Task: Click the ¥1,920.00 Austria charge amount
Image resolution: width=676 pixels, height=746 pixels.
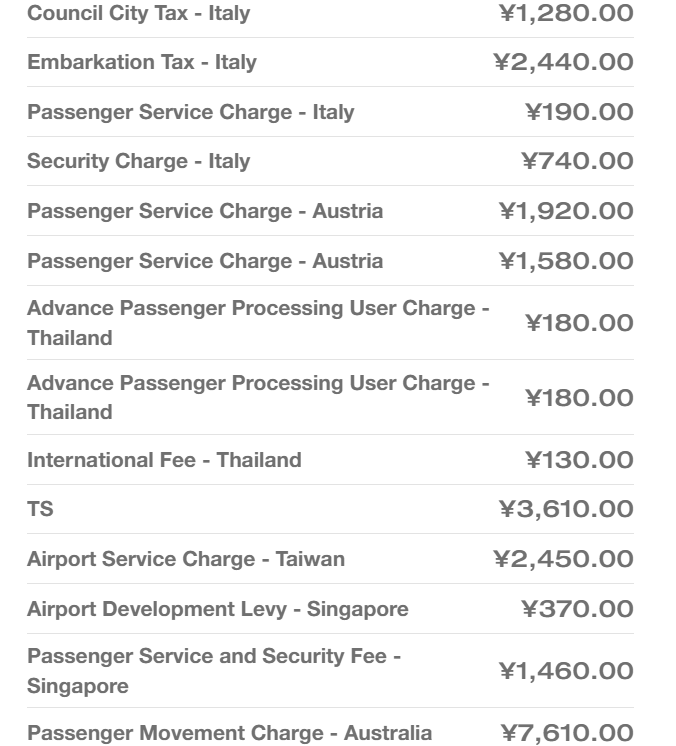Action: (x=566, y=211)
